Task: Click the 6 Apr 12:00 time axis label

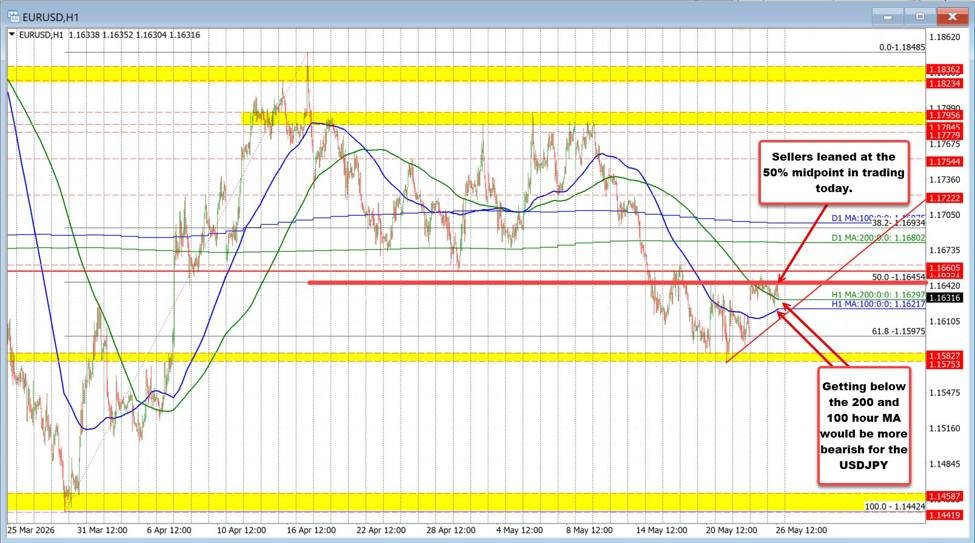Action: [169, 531]
